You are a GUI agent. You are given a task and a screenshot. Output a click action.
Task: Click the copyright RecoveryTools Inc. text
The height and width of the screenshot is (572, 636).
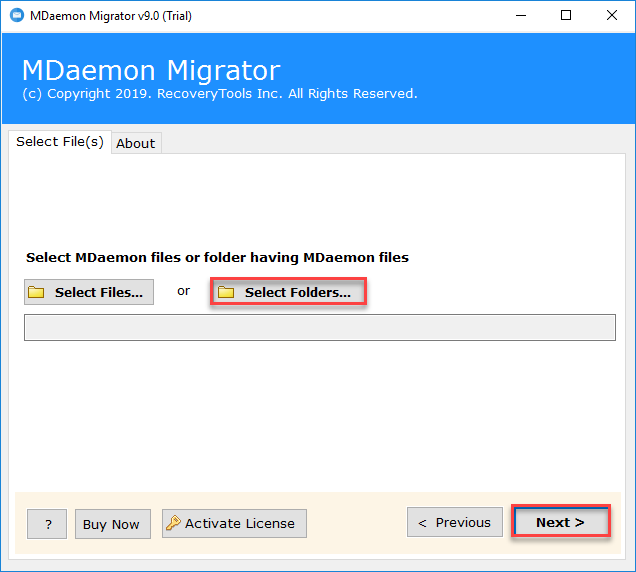pyautogui.click(x=220, y=94)
